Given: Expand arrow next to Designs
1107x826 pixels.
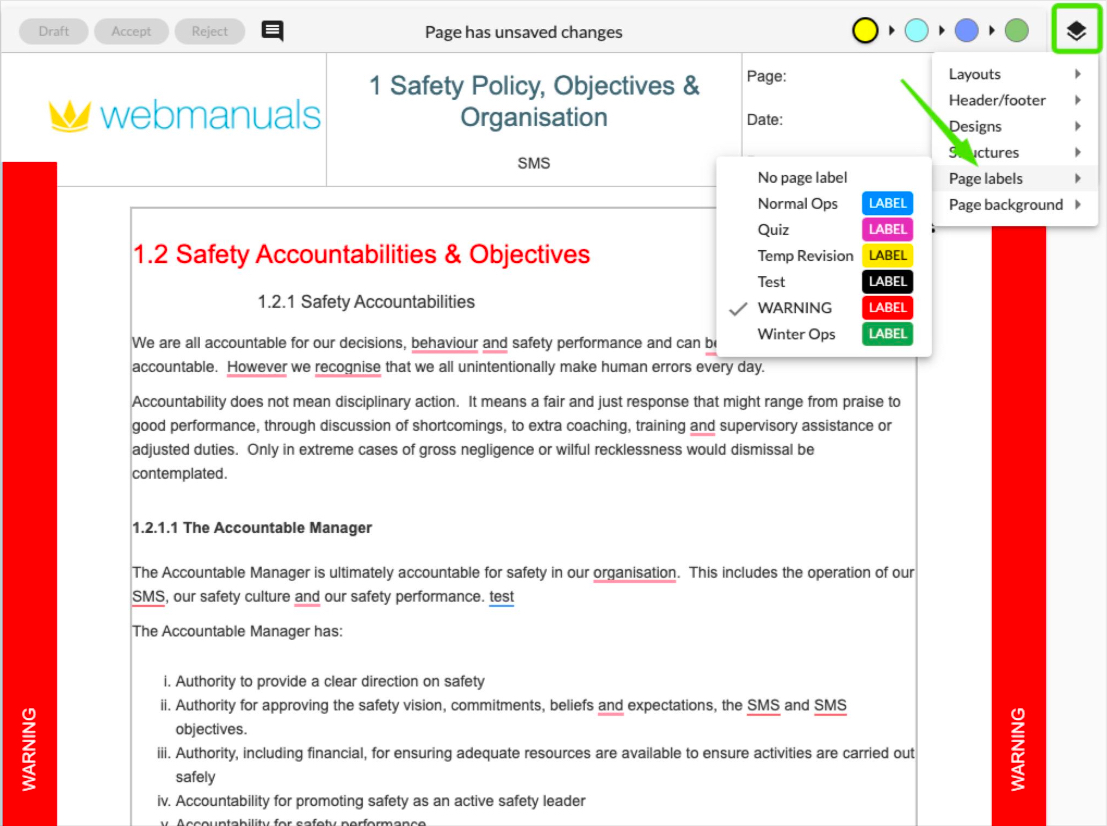Looking at the screenshot, I should click(x=1078, y=126).
